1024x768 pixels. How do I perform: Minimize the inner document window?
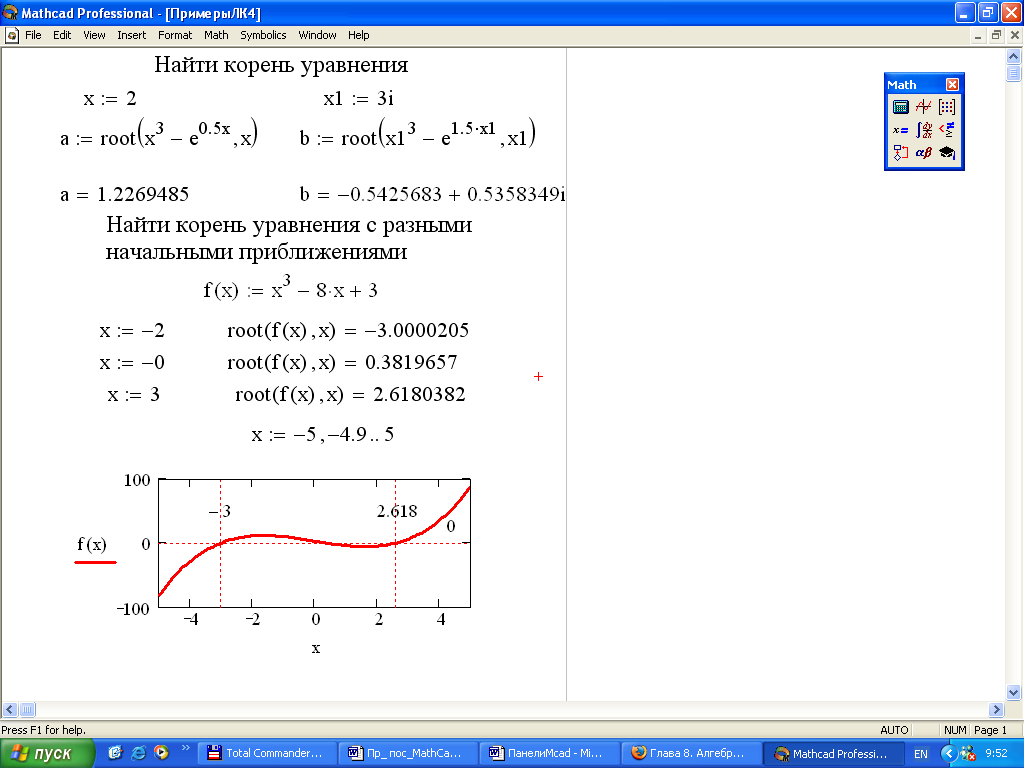click(x=978, y=36)
